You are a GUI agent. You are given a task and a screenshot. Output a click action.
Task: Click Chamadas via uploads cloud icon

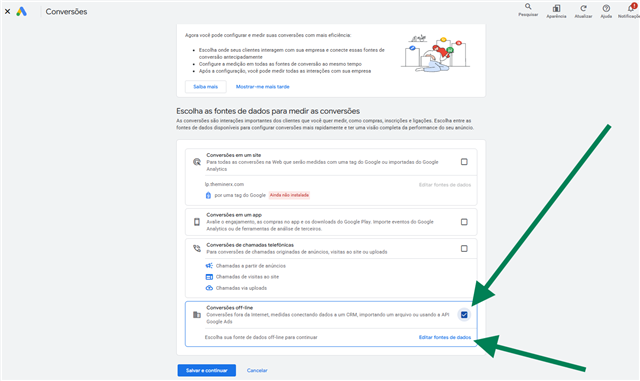click(209, 288)
